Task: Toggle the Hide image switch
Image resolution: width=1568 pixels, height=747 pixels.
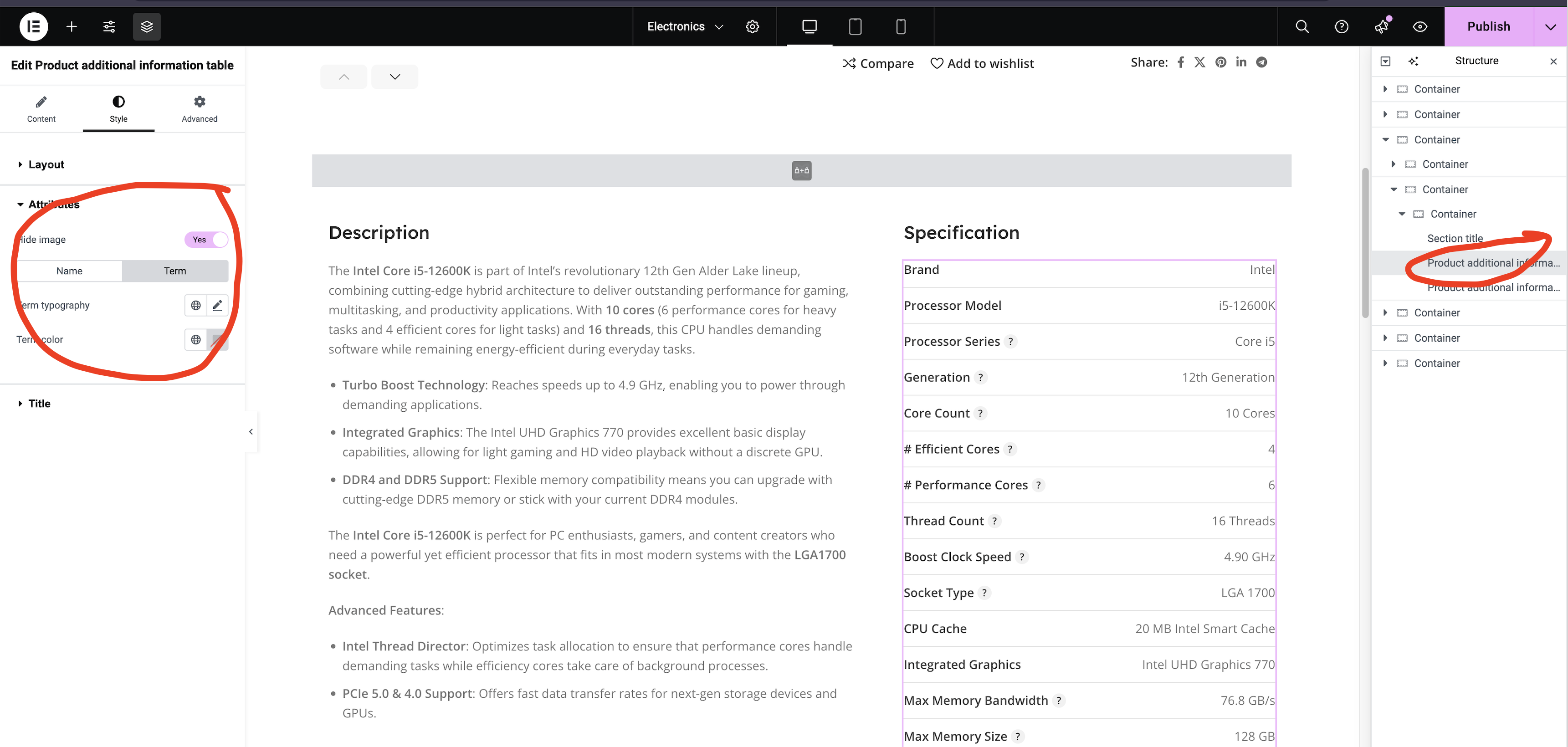Action: 206,239
